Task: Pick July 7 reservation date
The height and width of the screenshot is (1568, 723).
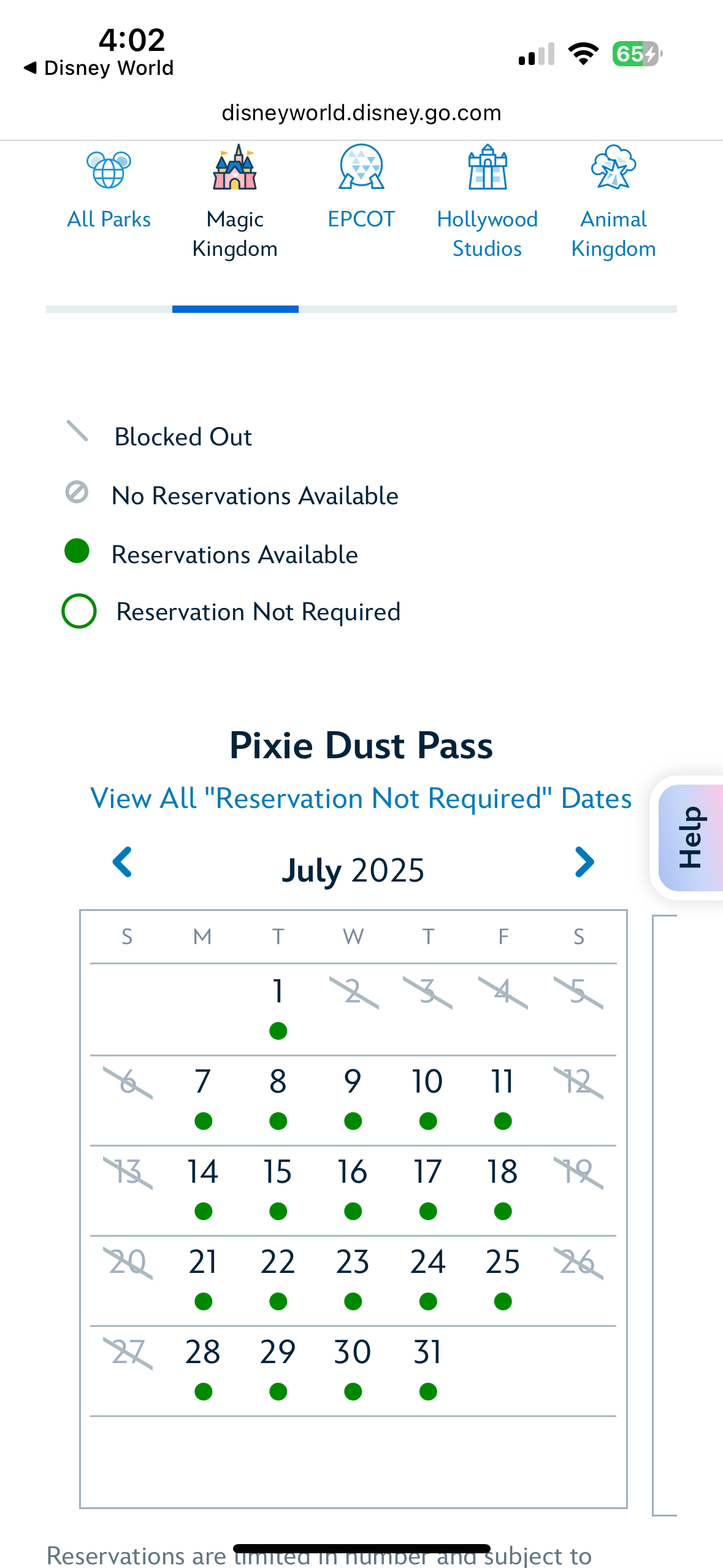Action: click(203, 1095)
